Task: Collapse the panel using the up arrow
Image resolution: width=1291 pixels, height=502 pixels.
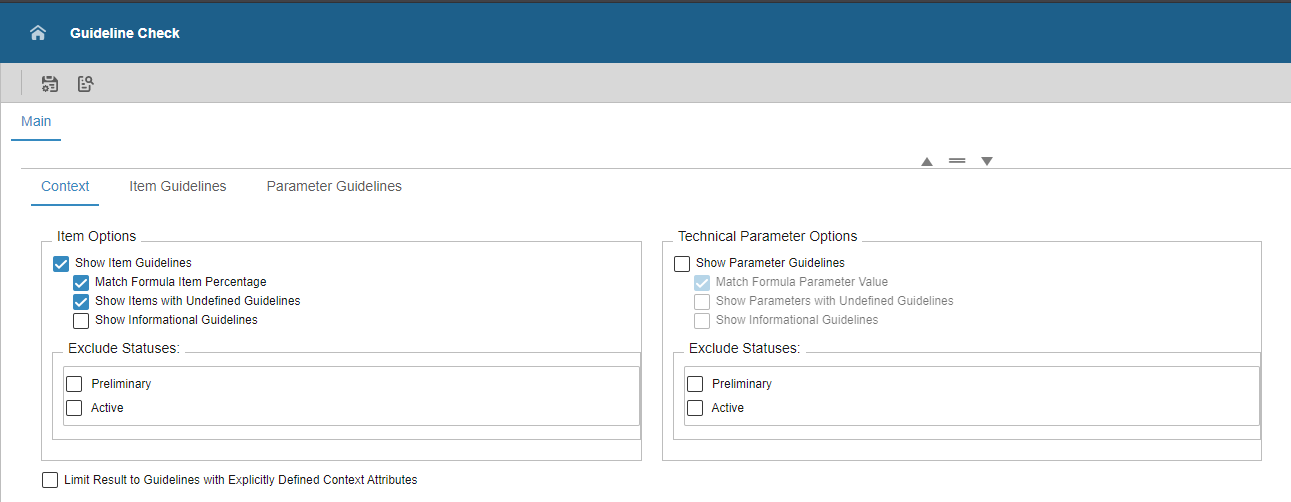Action: coord(927,161)
